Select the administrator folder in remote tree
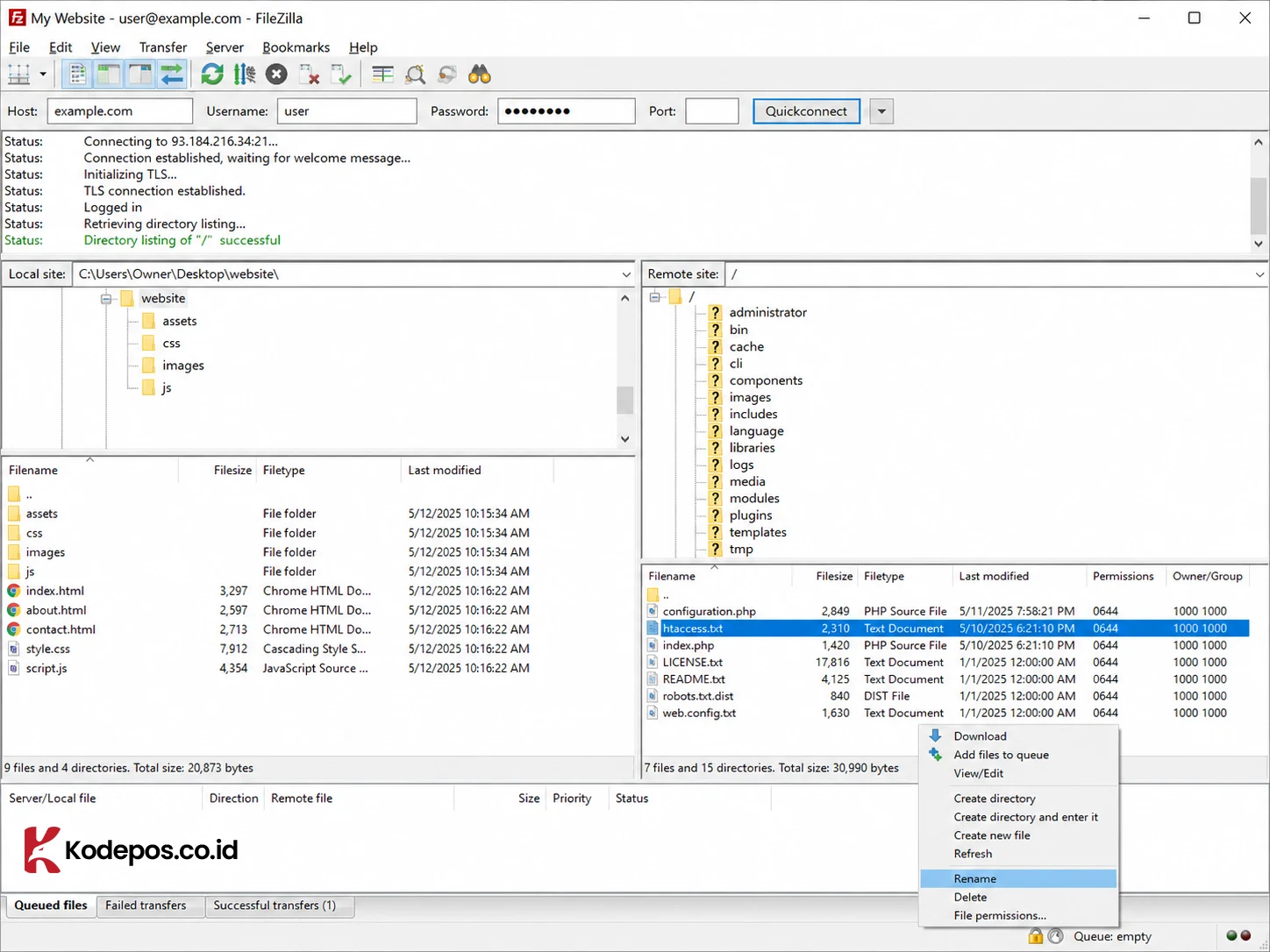Image resolution: width=1270 pixels, height=952 pixels. [768, 312]
